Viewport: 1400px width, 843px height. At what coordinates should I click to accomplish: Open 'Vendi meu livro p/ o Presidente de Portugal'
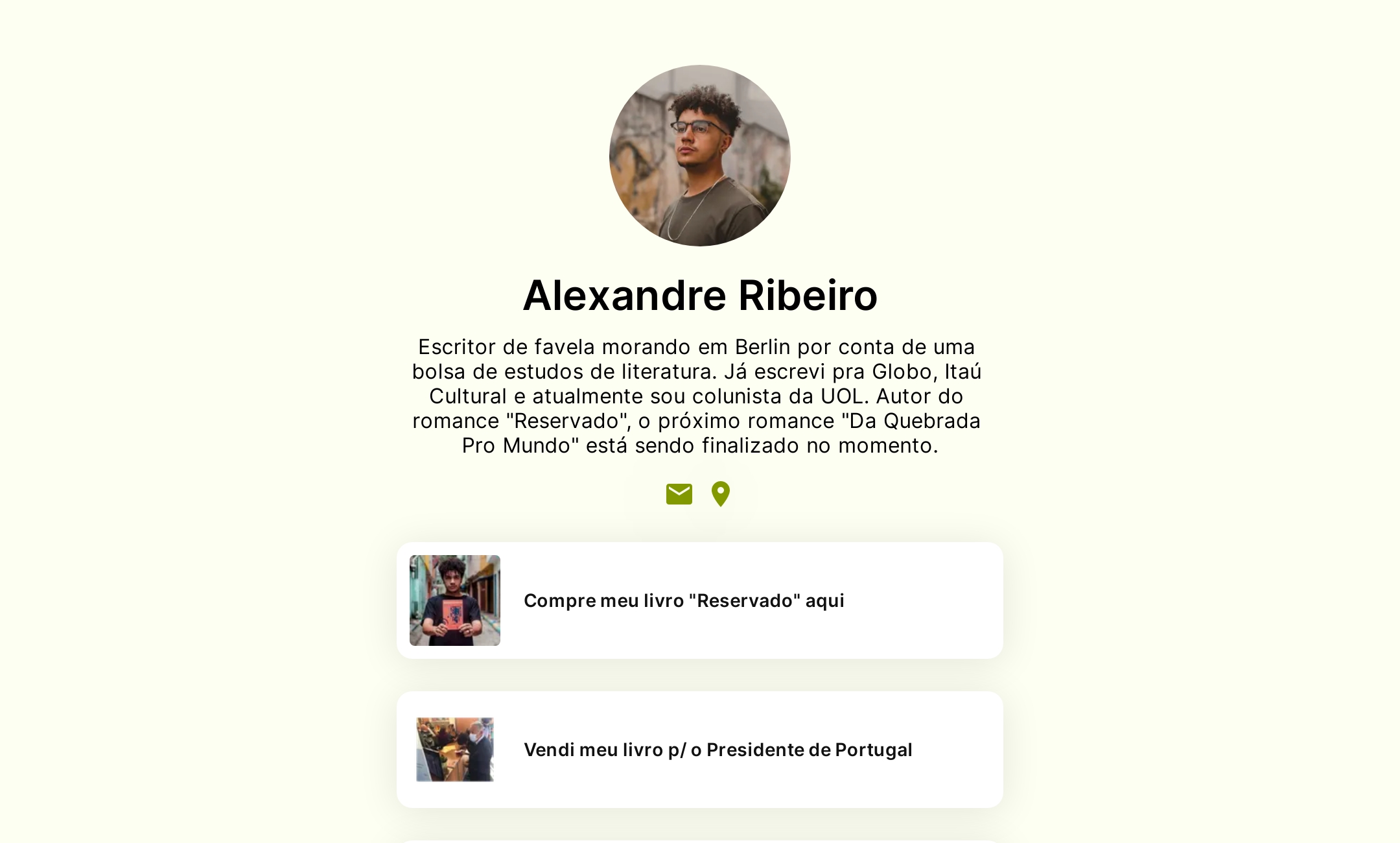click(x=717, y=750)
